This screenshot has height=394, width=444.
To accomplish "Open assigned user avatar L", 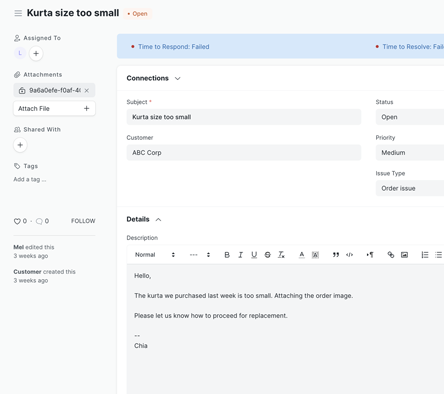I will pyautogui.click(x=20, y=53).
